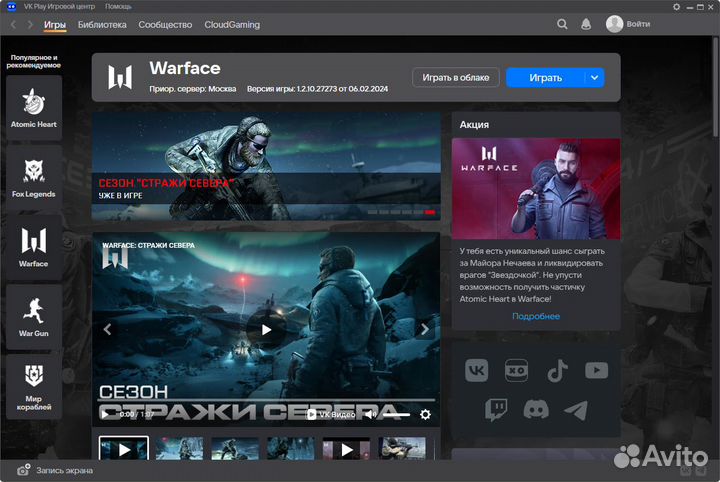The image size is (720, 482).
Task: Expand the dropdown arrow beside Играть
Action: pos(595,77)
